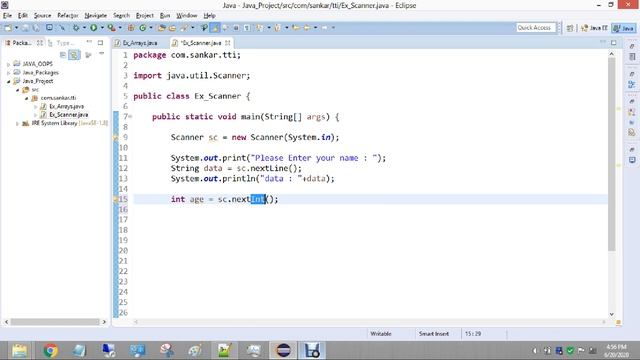Image resolution: width=640 pixels, height=360 pixels.
Task: Click the monitor-shaped terminal toolbar icon
Action: click(x=49, y=28)
